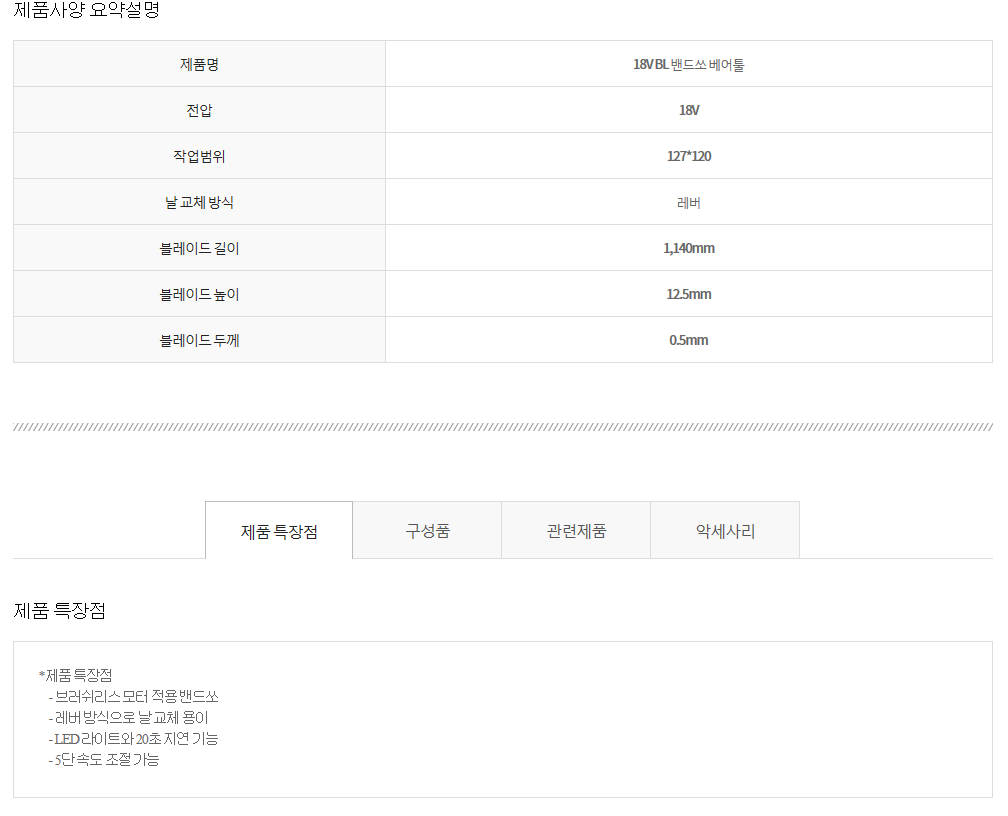The image size is (1008, 816).
Task: Switch to the 제품 특장점 tab
Action: pos(279,531)
